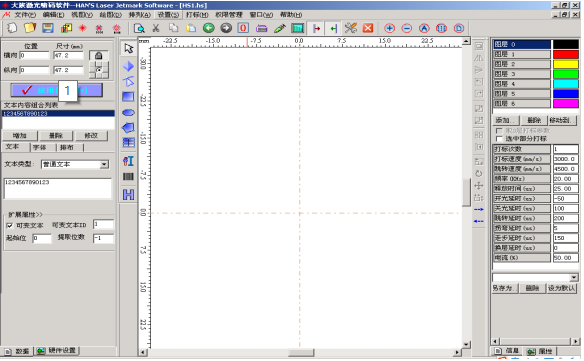Screen dimensions: 584x361
Task: Click the Cut scissors icon
Action: coord(156,28)
